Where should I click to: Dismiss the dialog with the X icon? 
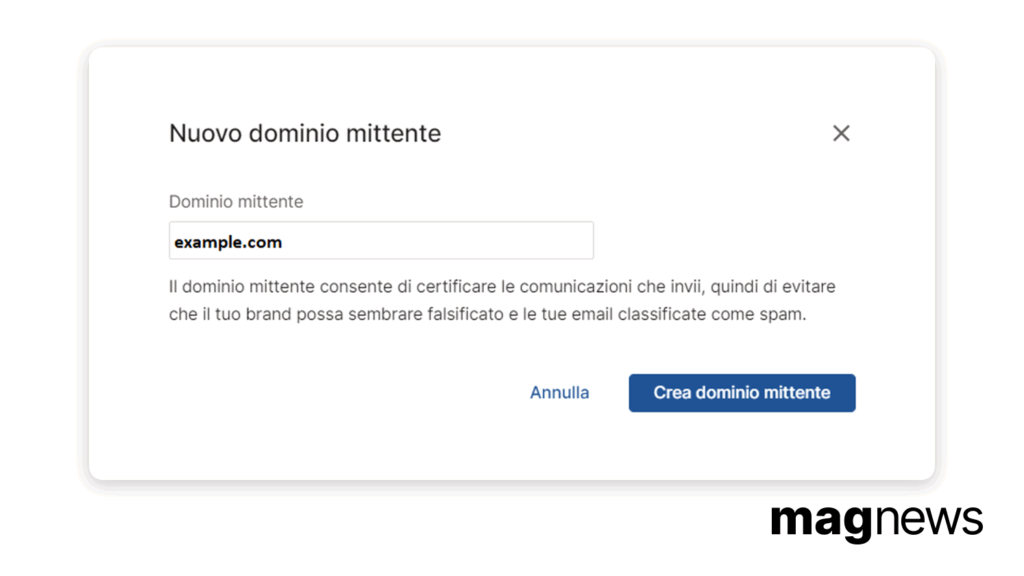coord(841,133)
